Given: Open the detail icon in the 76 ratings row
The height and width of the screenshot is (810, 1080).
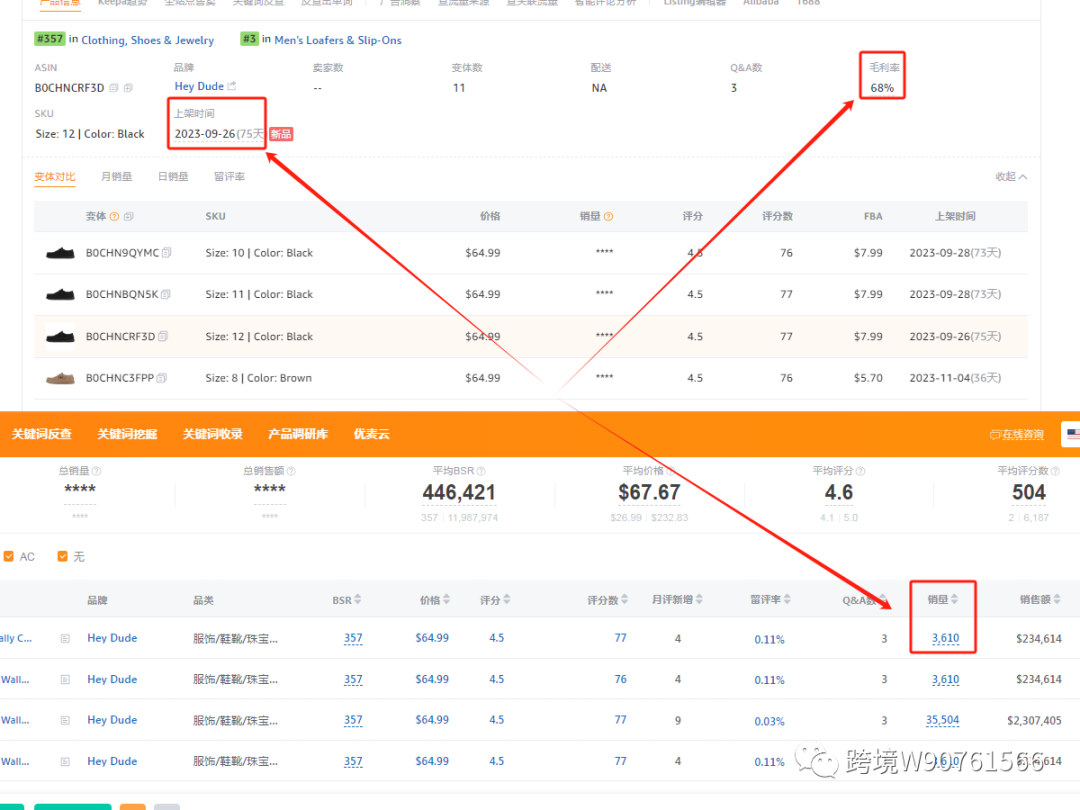Looking at the screenshot, I should 65,680.
